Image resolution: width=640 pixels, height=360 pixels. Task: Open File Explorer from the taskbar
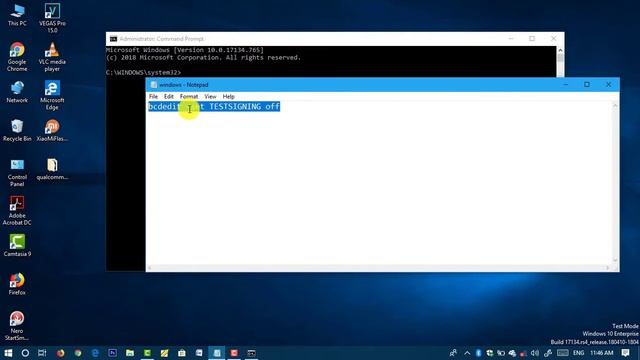click(130, 353)
